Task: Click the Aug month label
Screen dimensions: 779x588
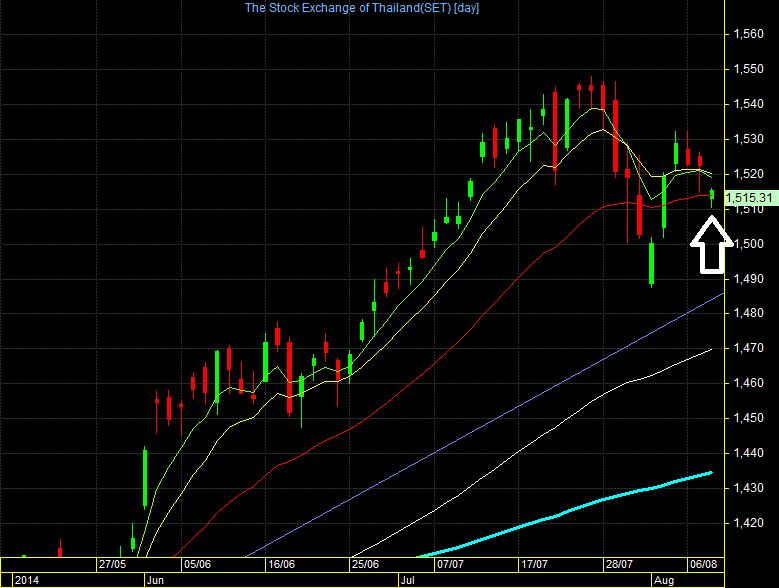Action: pos(664,580)
